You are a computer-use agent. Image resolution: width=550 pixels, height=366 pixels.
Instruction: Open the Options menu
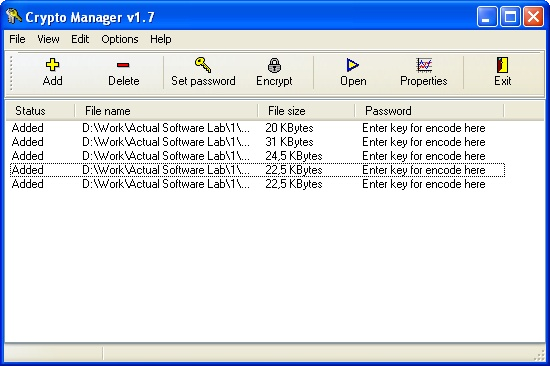(120, 39)
